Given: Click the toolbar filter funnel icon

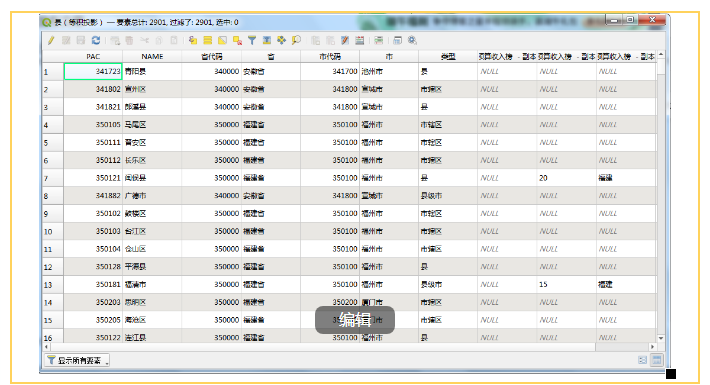Looking at the screenshot, I should point(252,40).
